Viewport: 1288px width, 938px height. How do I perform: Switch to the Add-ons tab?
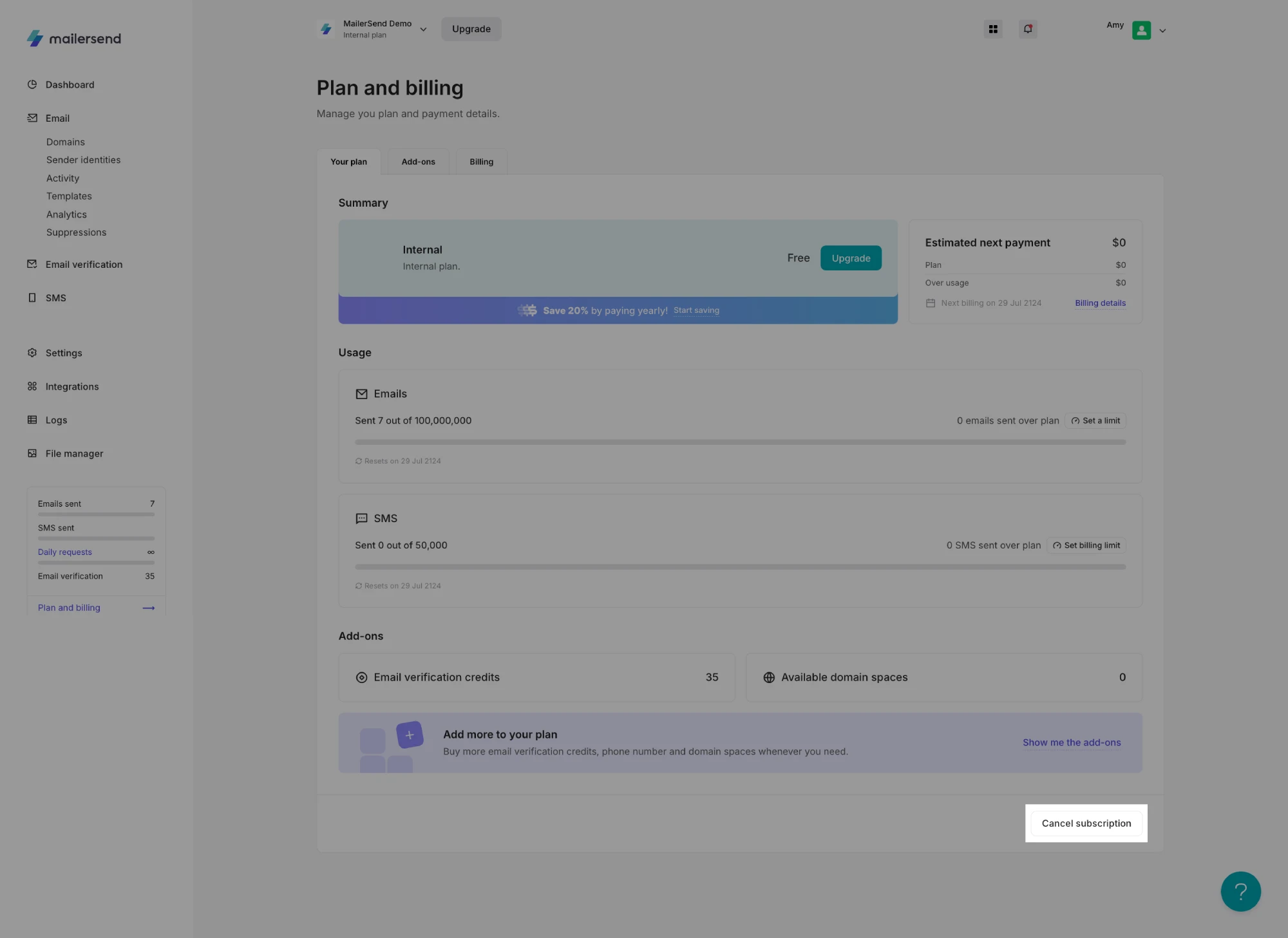click(418, 162)
